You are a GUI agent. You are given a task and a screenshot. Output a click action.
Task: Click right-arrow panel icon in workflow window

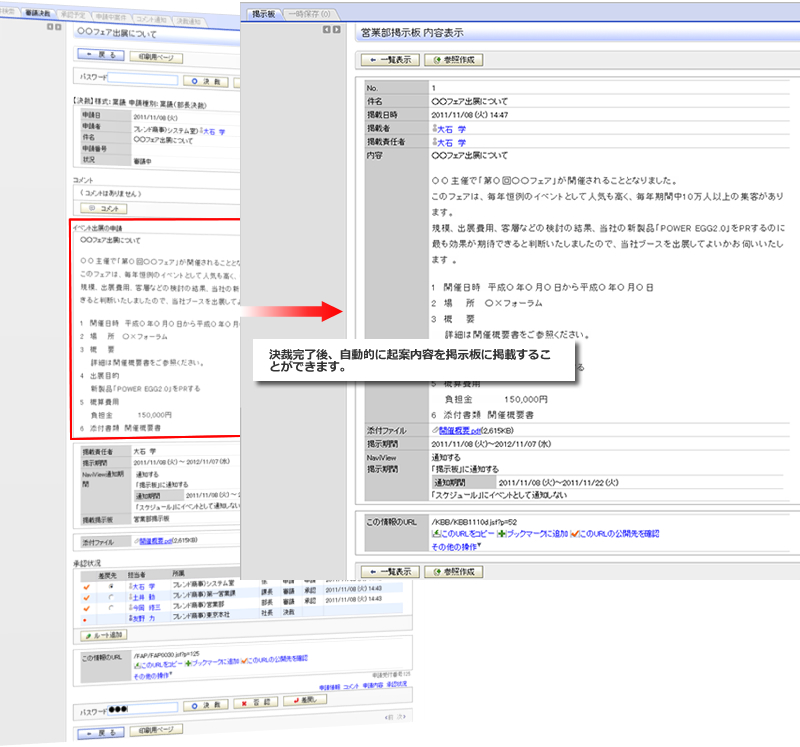(x=58, y=27)
